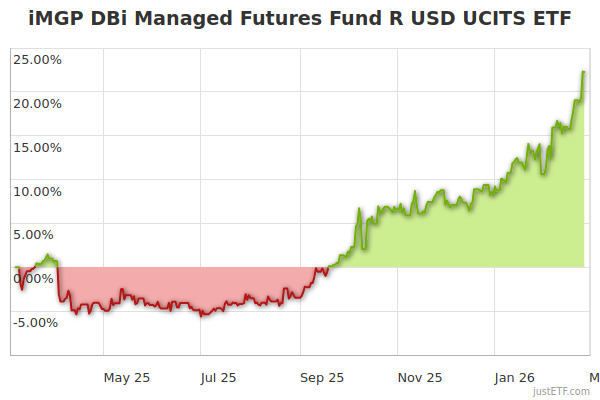This screenshot has width=600, height=400.
Task: Click the 0.00% y-axis label
Action: (x=40, y=279)
